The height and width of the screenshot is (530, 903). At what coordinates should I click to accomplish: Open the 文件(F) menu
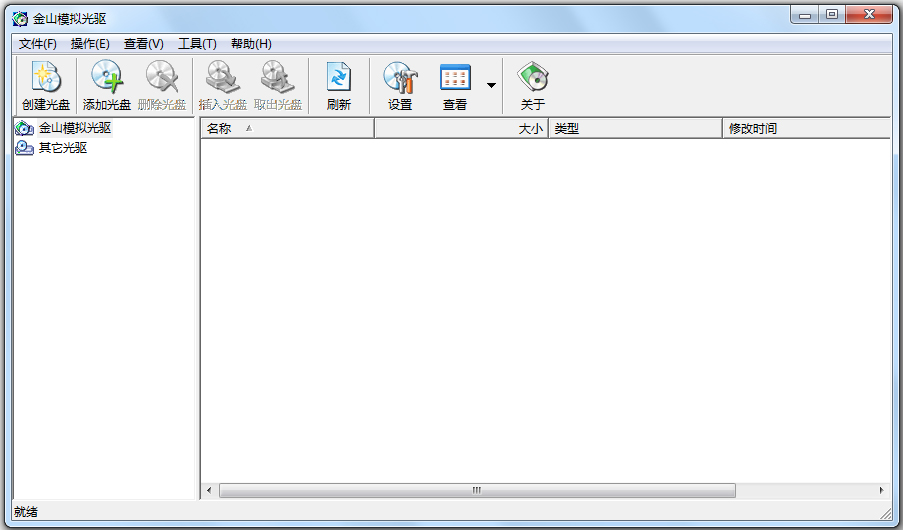(38, 44)
